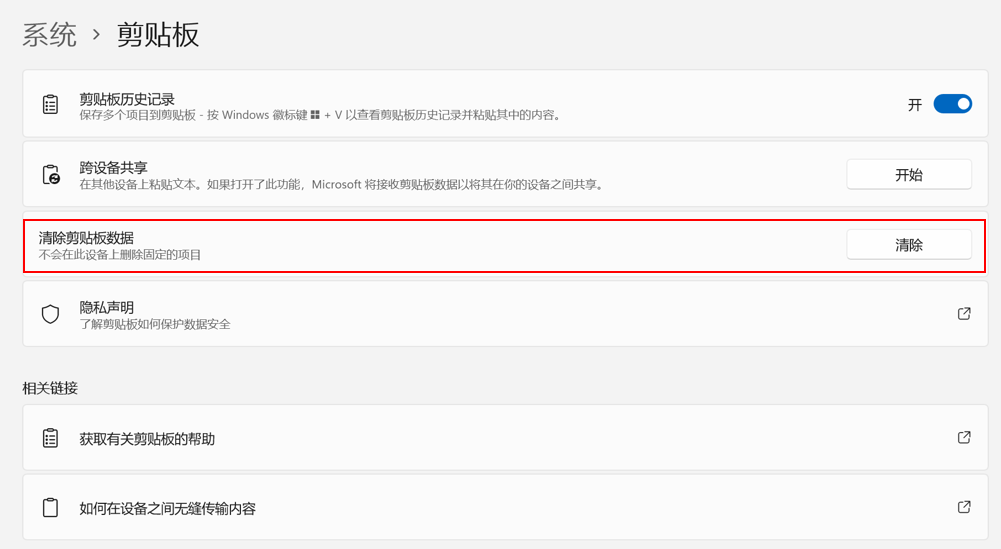Image resolution: width=1001 pixels, height=549 pixels.
Task: Click the 清除剪贴板数据 row label
Action: (x=86, y=238)
